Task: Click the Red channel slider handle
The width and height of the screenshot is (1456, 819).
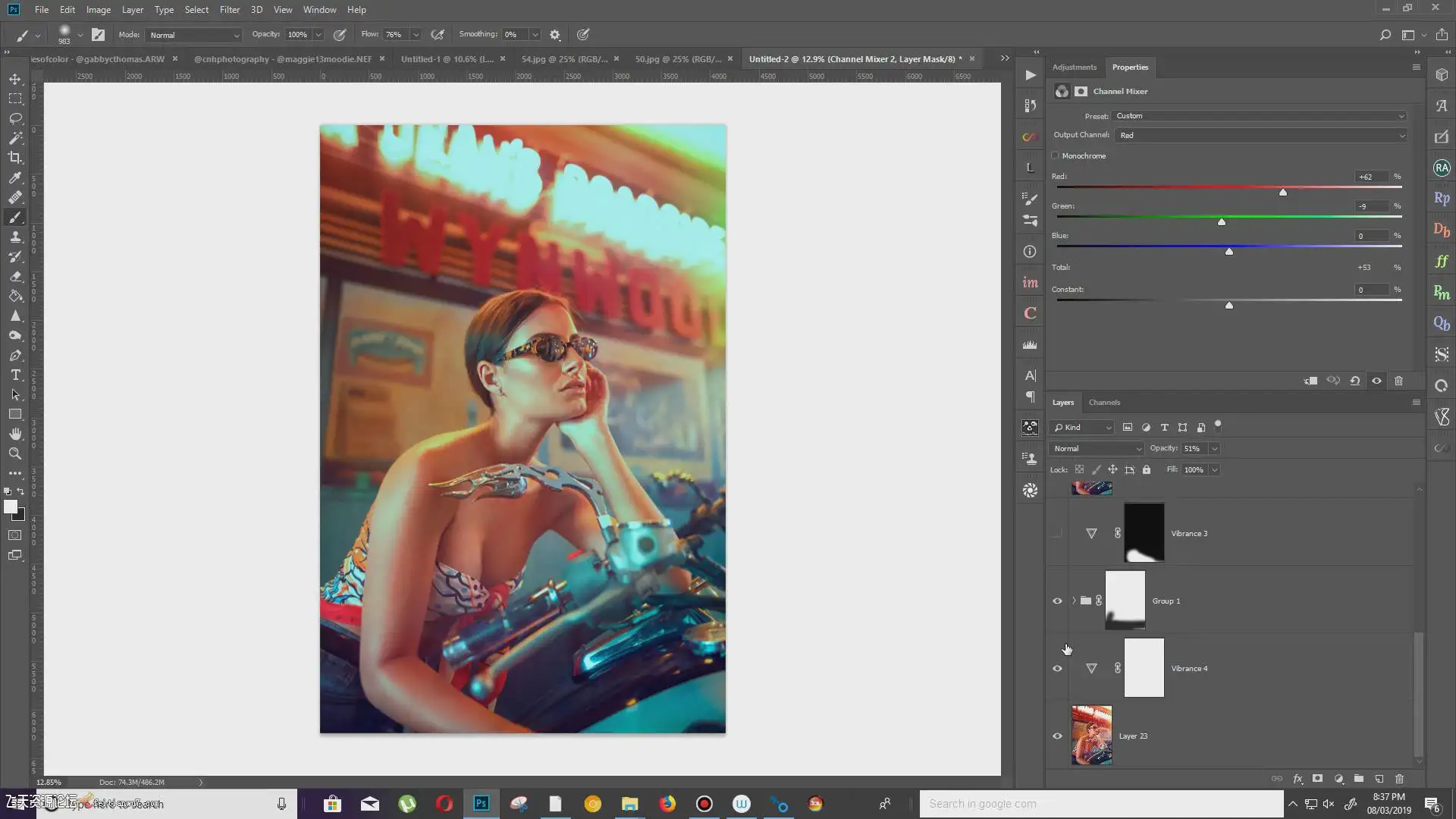Action: (1283, 193)
